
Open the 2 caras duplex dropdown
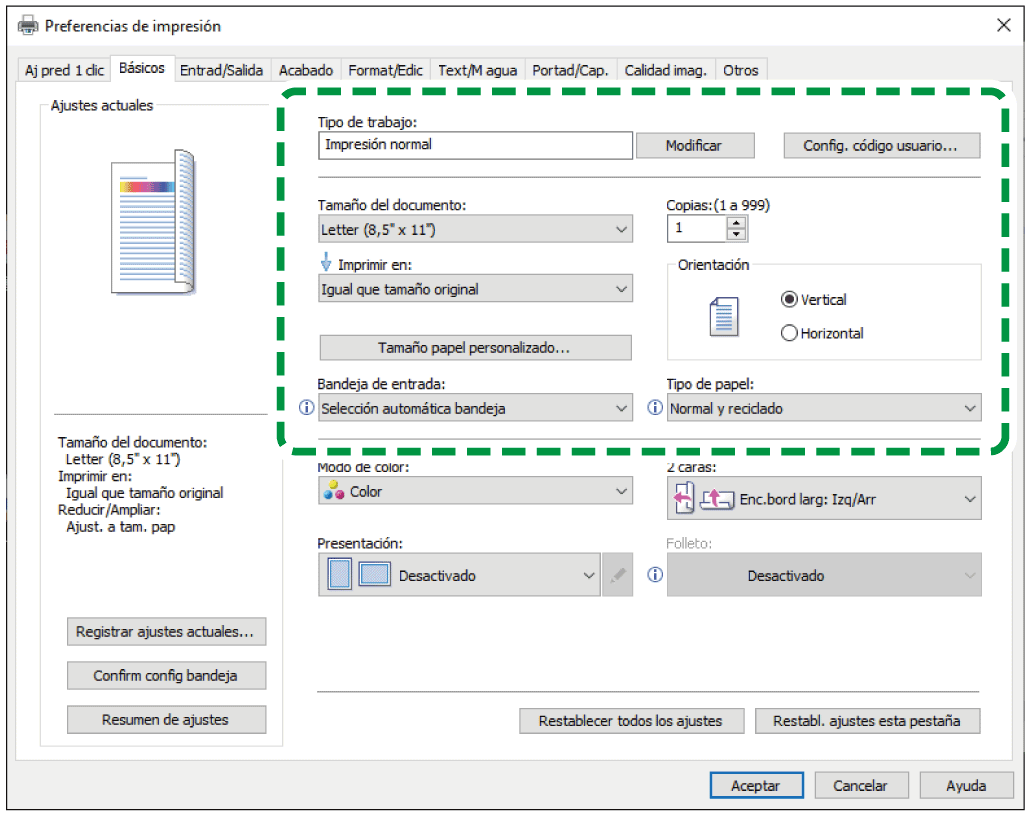coord(824,499)
